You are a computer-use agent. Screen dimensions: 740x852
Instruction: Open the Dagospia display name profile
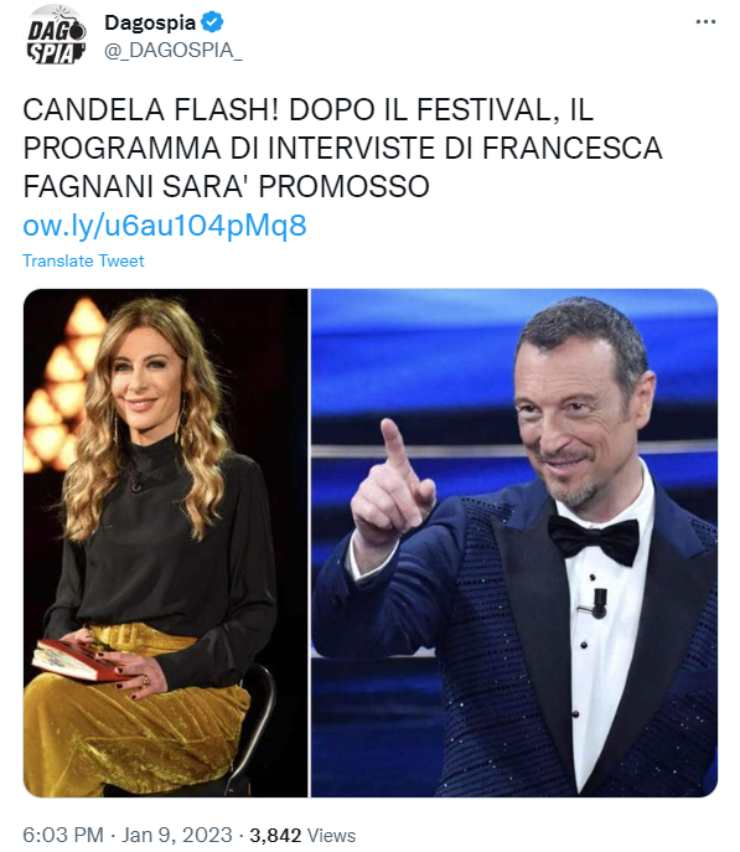tap(150, 23)
